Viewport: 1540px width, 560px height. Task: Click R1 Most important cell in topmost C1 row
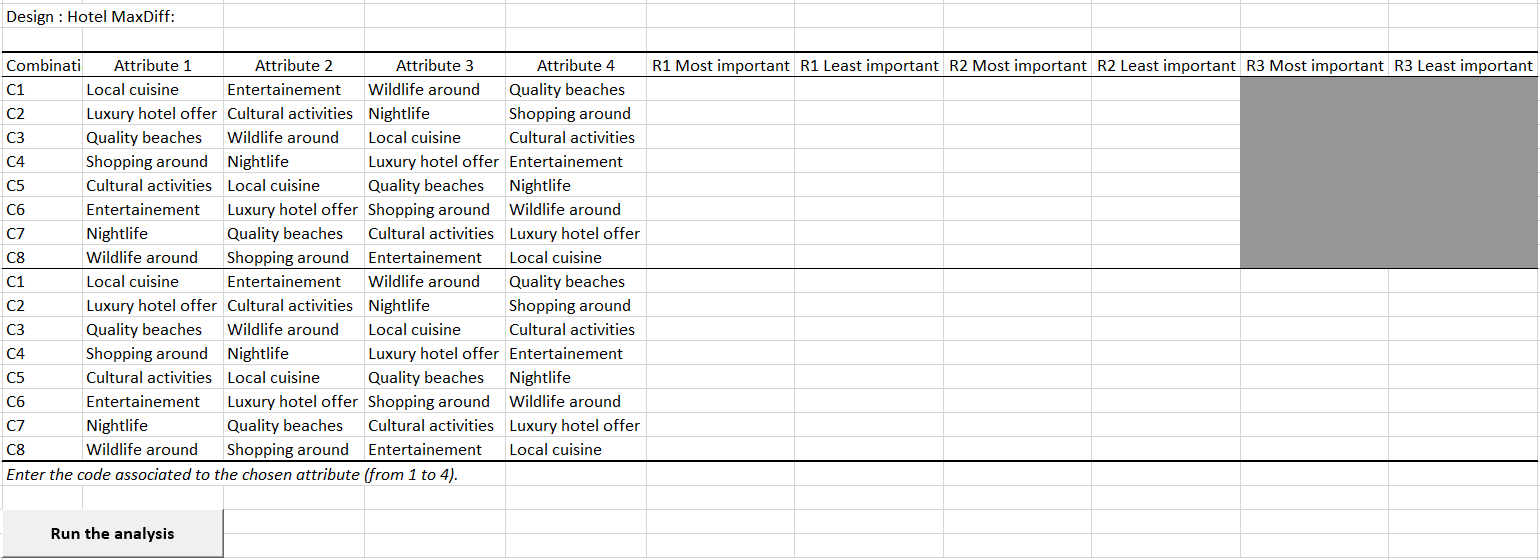pos(720,90)
